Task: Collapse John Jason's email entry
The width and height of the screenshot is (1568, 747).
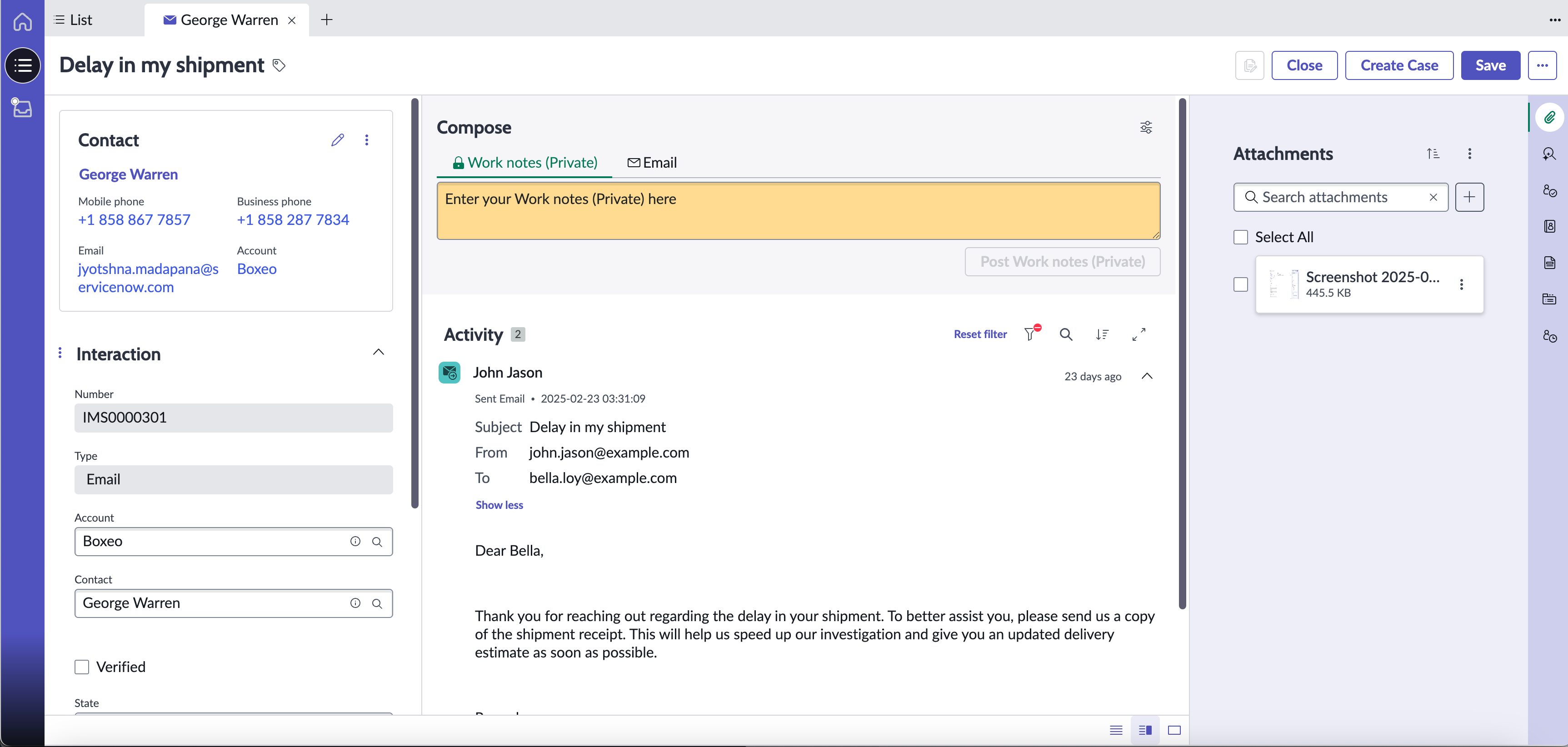Action: point(1147,376)
